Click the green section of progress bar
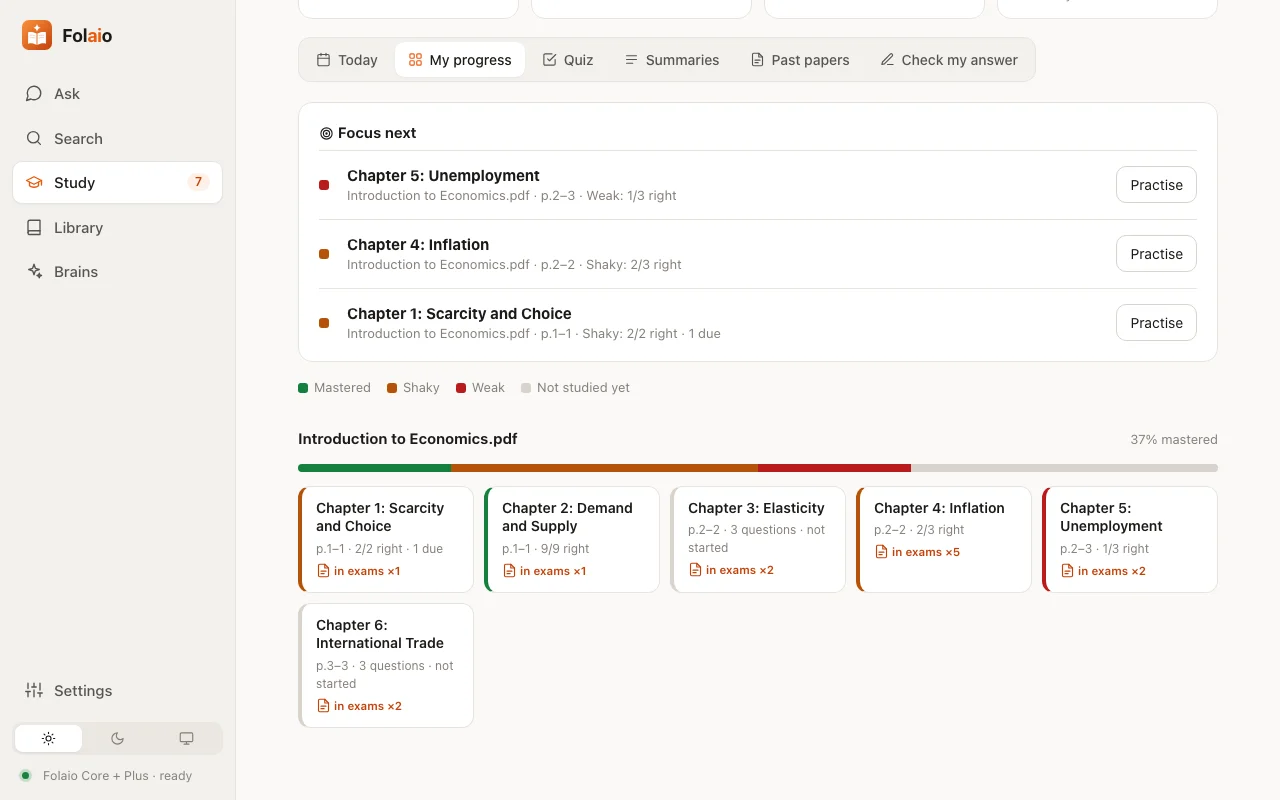1280x800 pixels. (x=375, y=468)
